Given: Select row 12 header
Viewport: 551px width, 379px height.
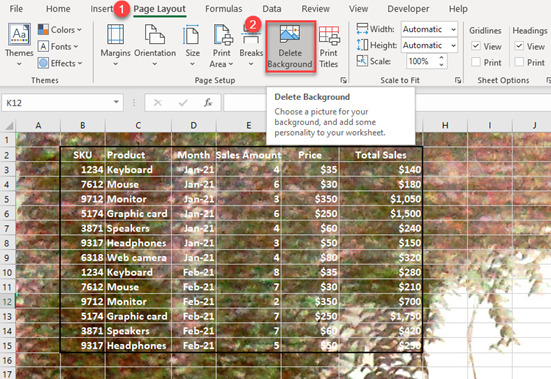Looking at the screenshot, I should click(x=7, y=302).
